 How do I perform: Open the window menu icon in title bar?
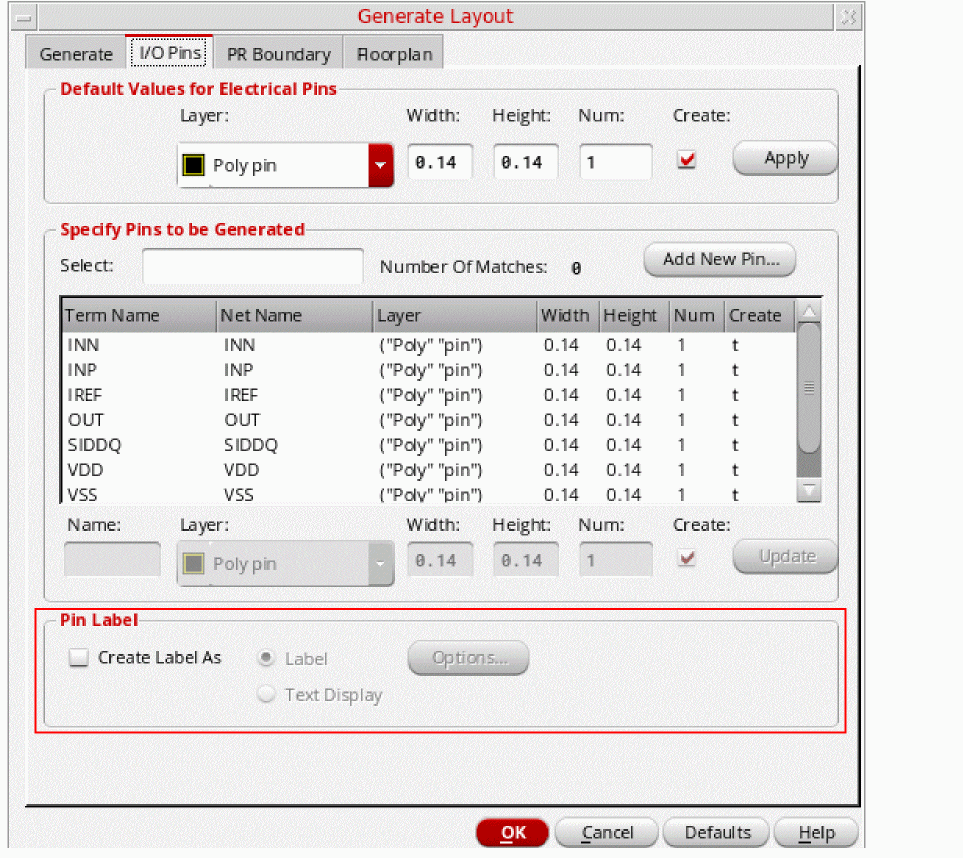coord(24,18)
